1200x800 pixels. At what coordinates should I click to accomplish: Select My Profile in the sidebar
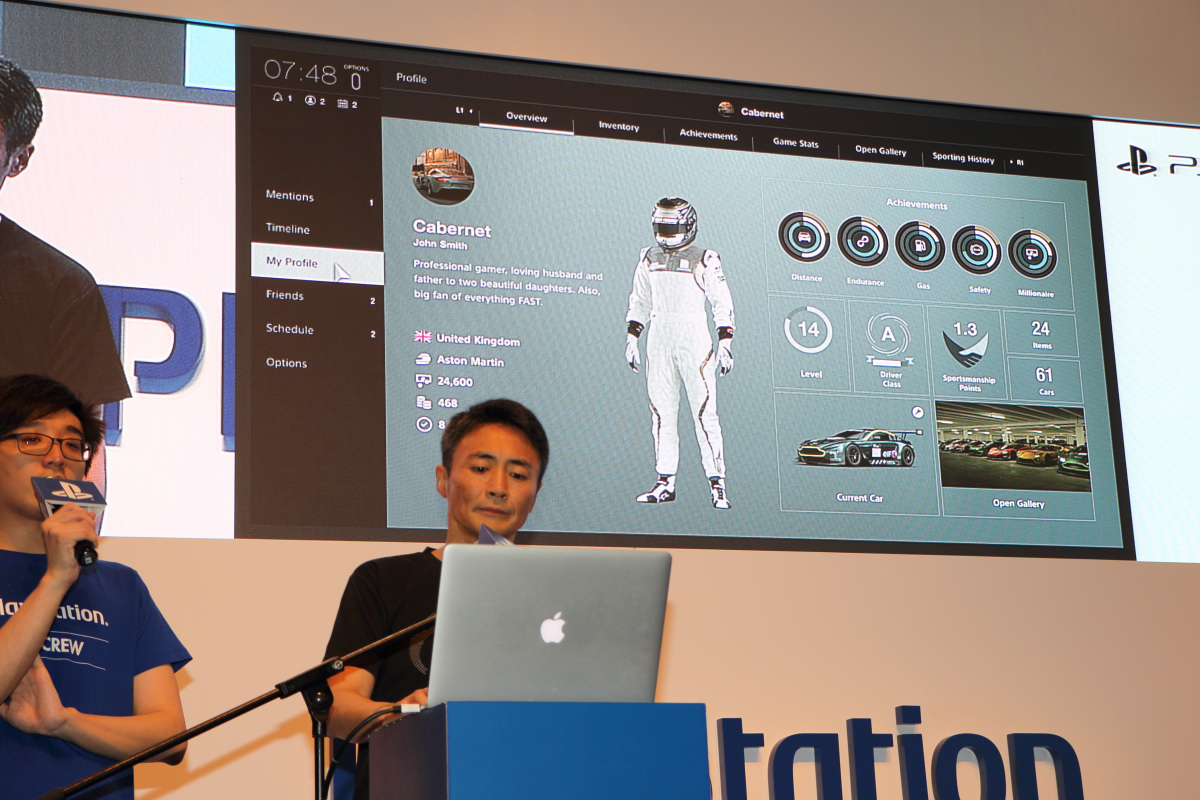[317, 263]
